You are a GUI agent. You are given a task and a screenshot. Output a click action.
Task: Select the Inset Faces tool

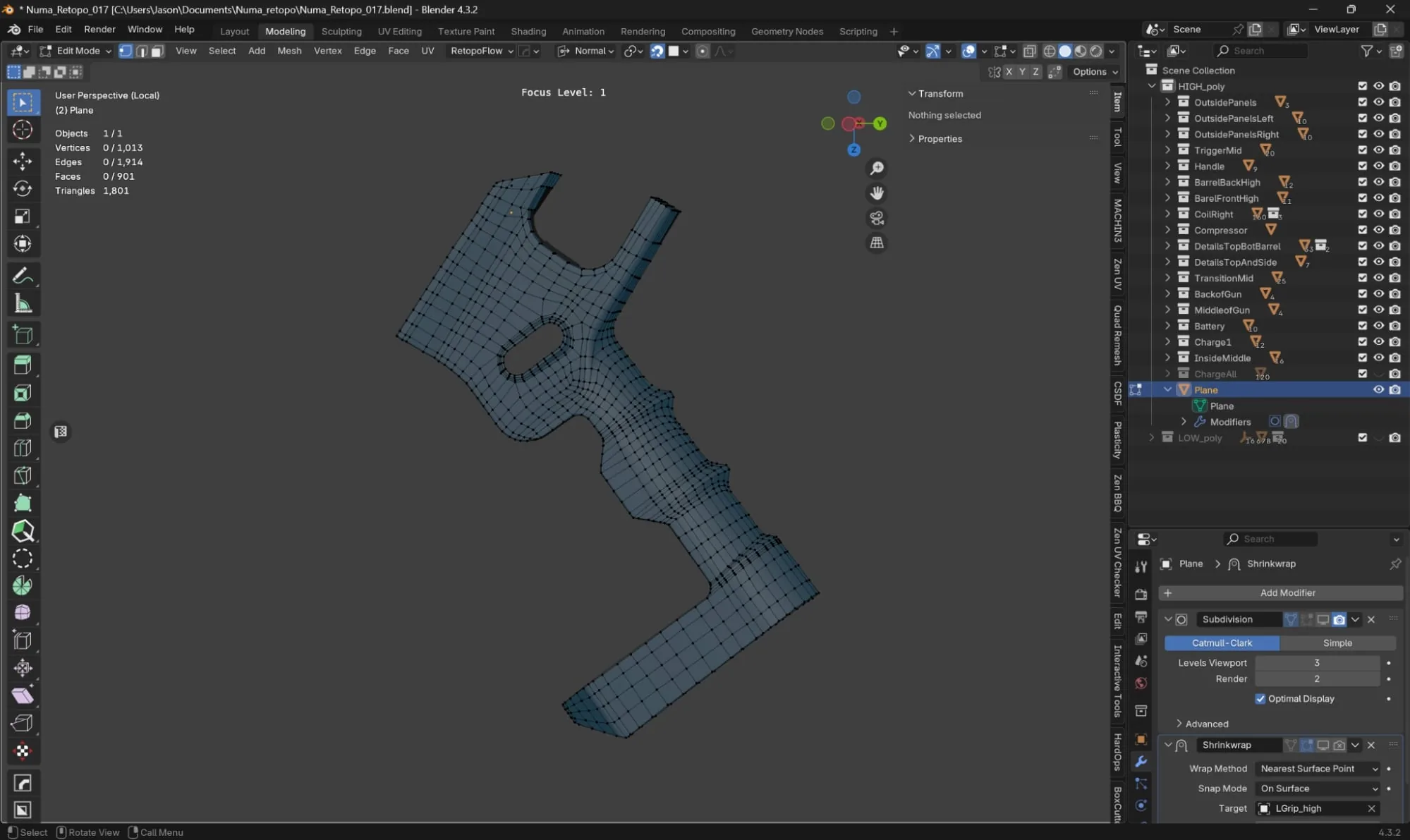tap(23, 393)
